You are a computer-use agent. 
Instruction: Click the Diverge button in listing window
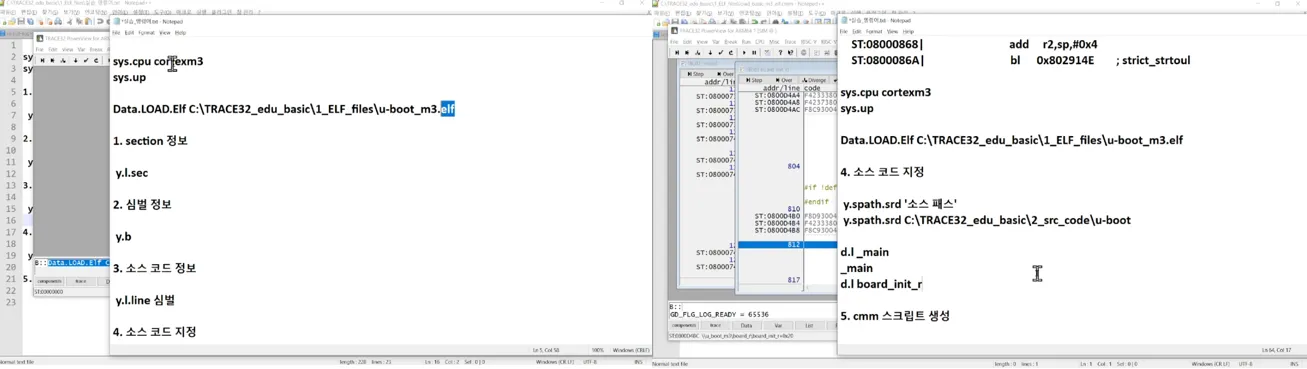[814, 80]
